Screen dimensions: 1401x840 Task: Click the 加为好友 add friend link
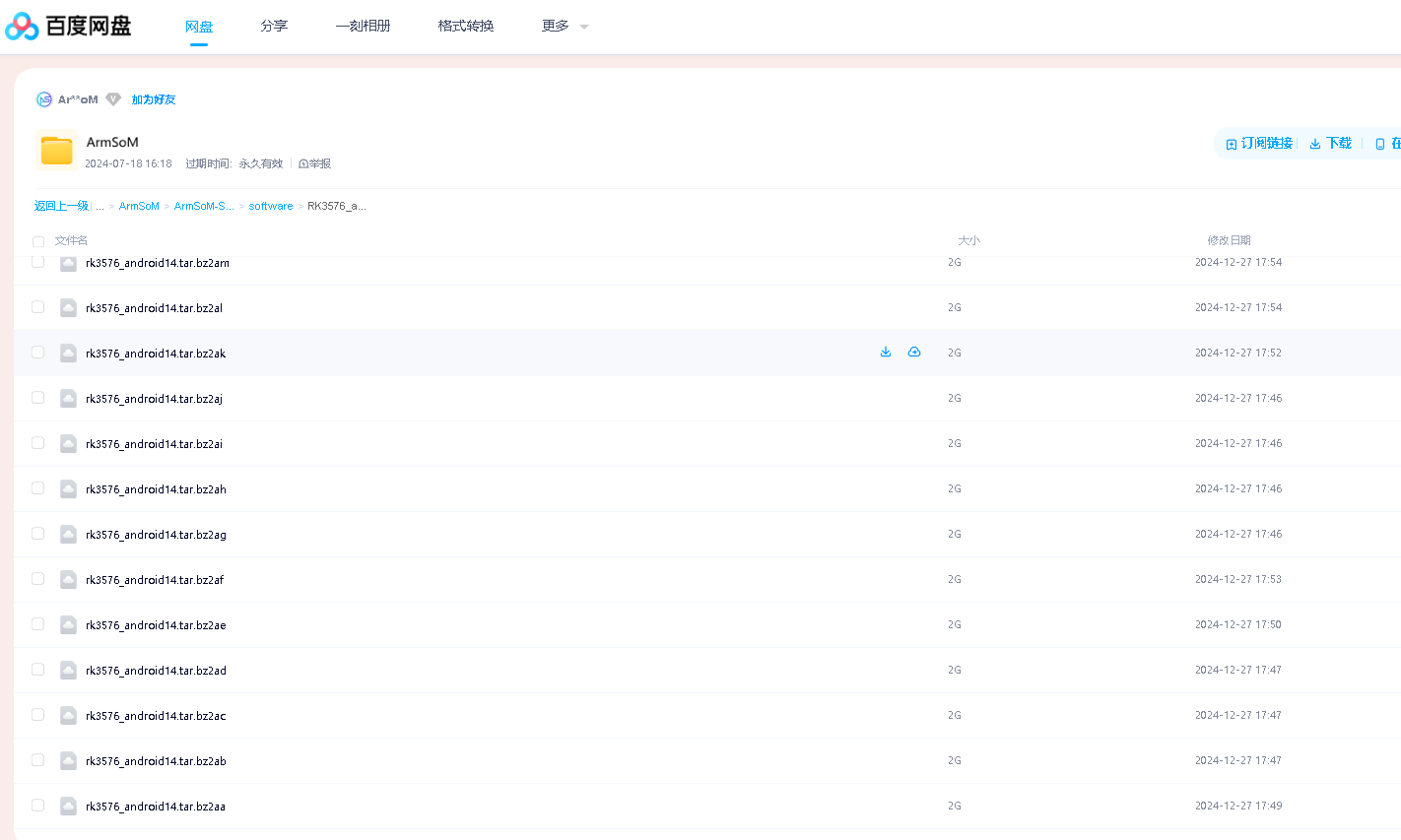[154, 98]
